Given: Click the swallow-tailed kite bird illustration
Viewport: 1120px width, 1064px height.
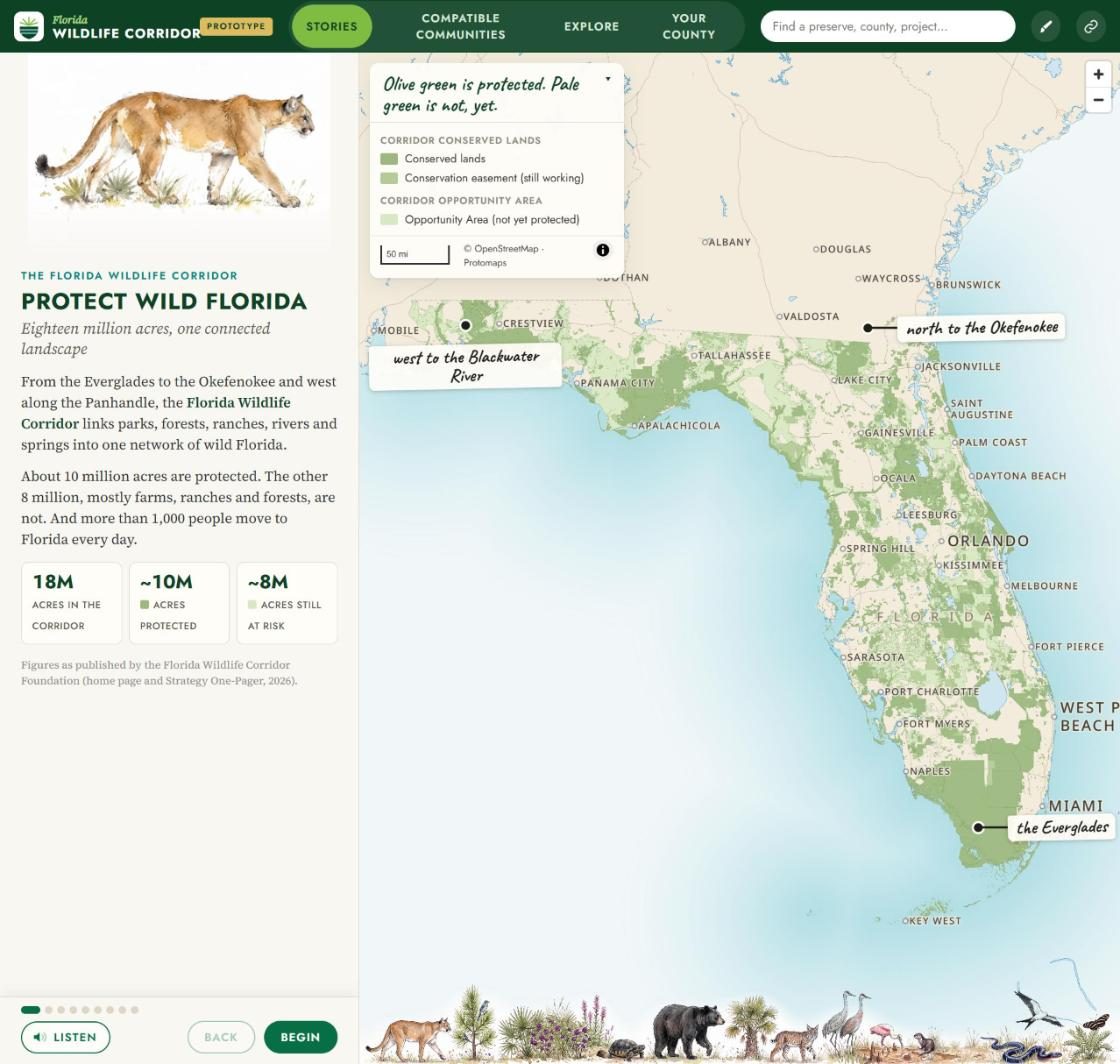Looking at the screenshot, I should 1038,1006.
